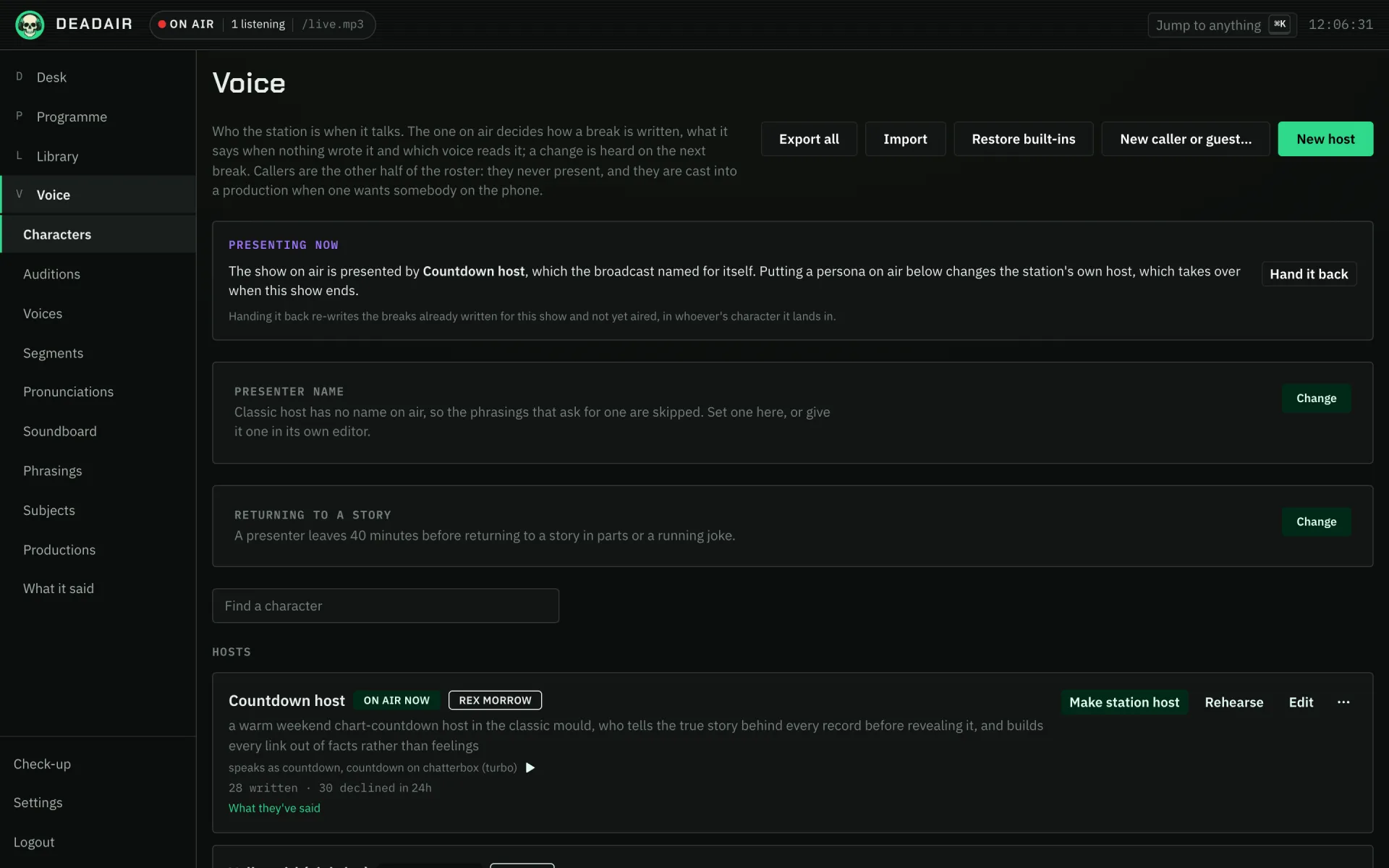1389x868 pixels.
Task: Open the Voices subsection
Action: tap(98, 313)
